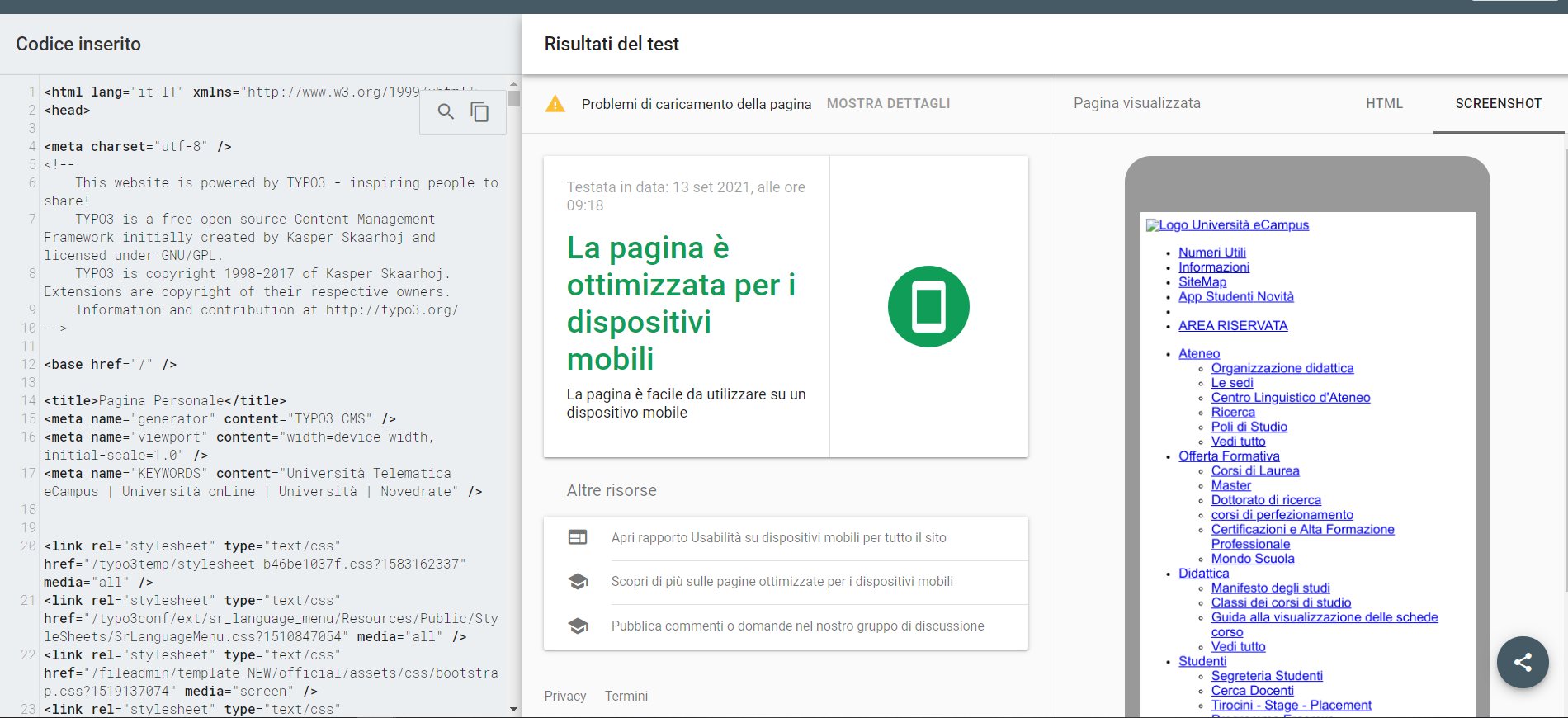This screenshot has width=1568, height=718.
Task: Click the code panel scrollbar thumb
Action: [513, 99]
